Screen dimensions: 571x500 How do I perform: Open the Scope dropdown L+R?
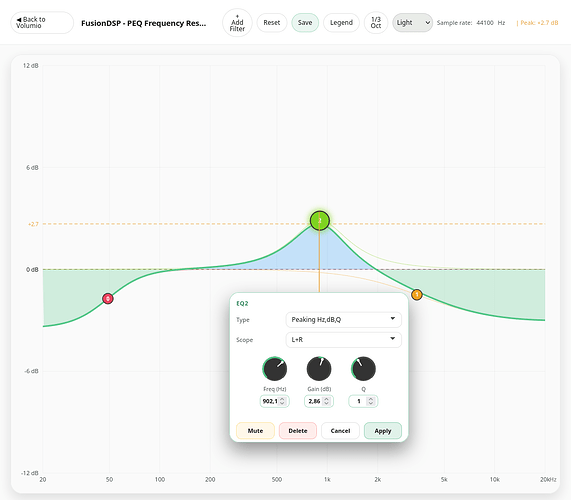coord(343,340)
